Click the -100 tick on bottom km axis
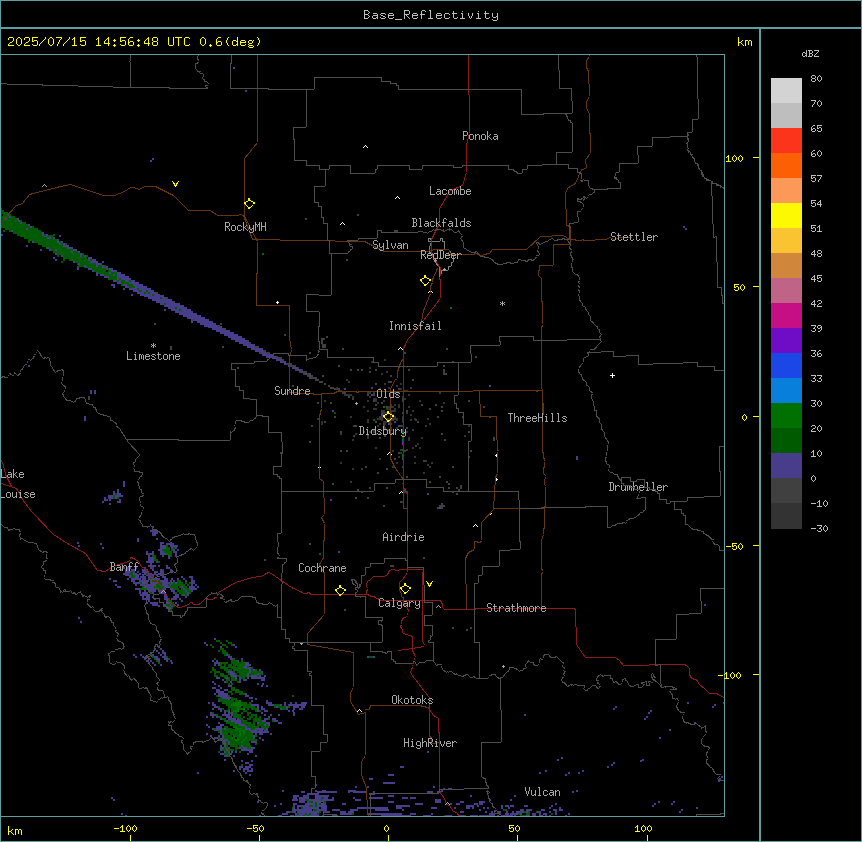This screenshot has width=862, height=842. click(125, 828)
